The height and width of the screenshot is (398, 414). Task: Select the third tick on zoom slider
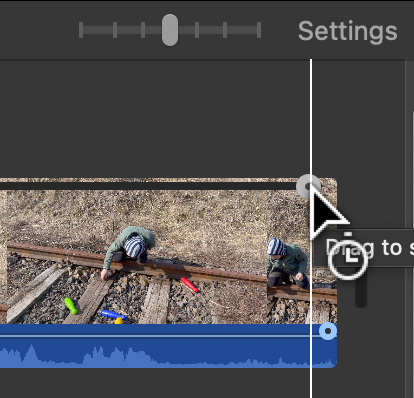click(x=143, y=30)
